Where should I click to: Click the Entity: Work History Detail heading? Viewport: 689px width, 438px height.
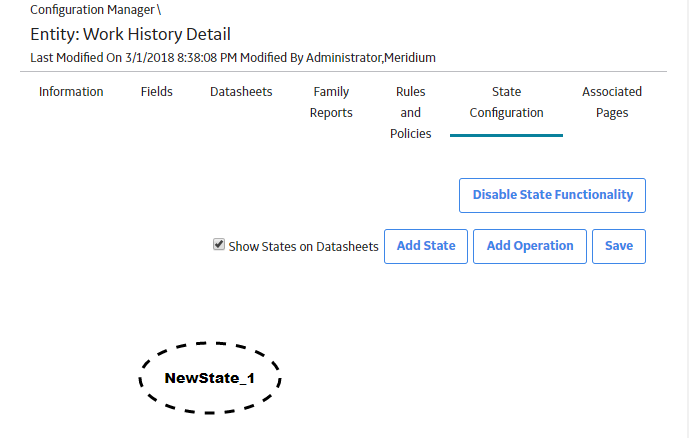coord(131,34)
